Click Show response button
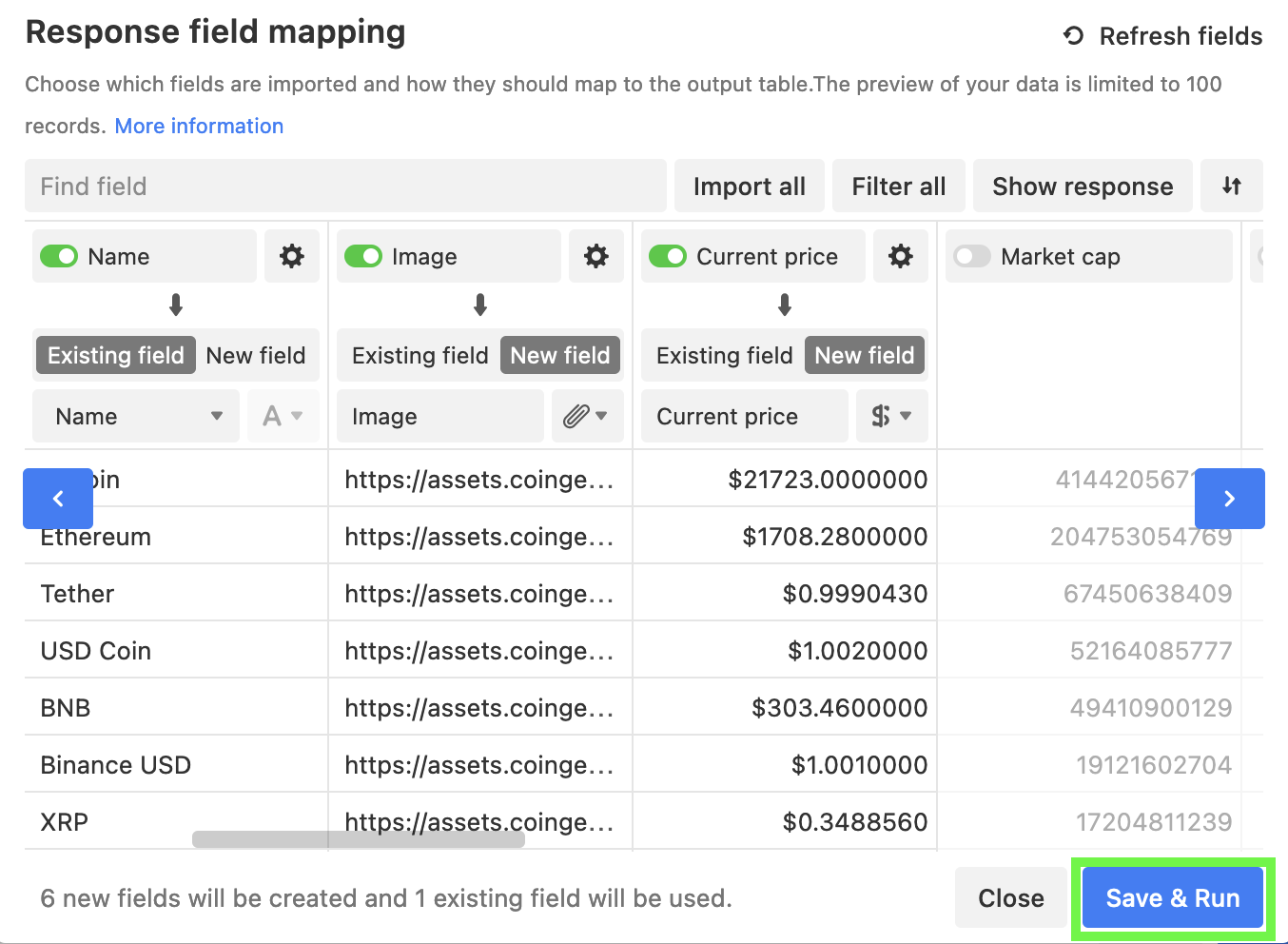Screen dimensions: 1288x944 coord(1083,186)
